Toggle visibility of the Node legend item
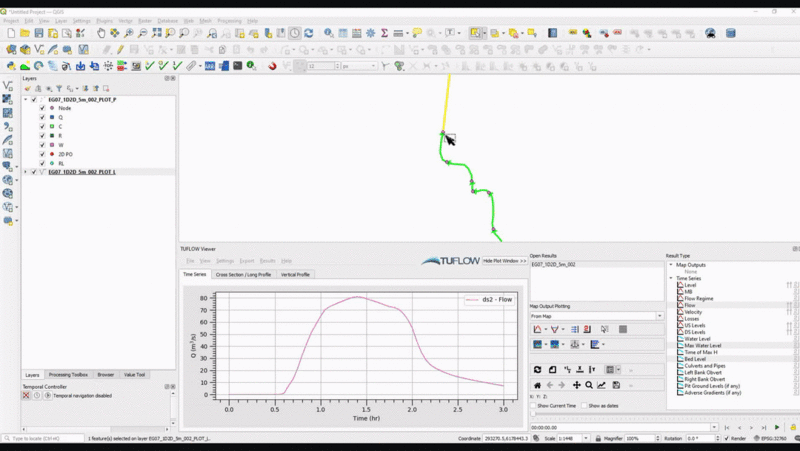 41,108
